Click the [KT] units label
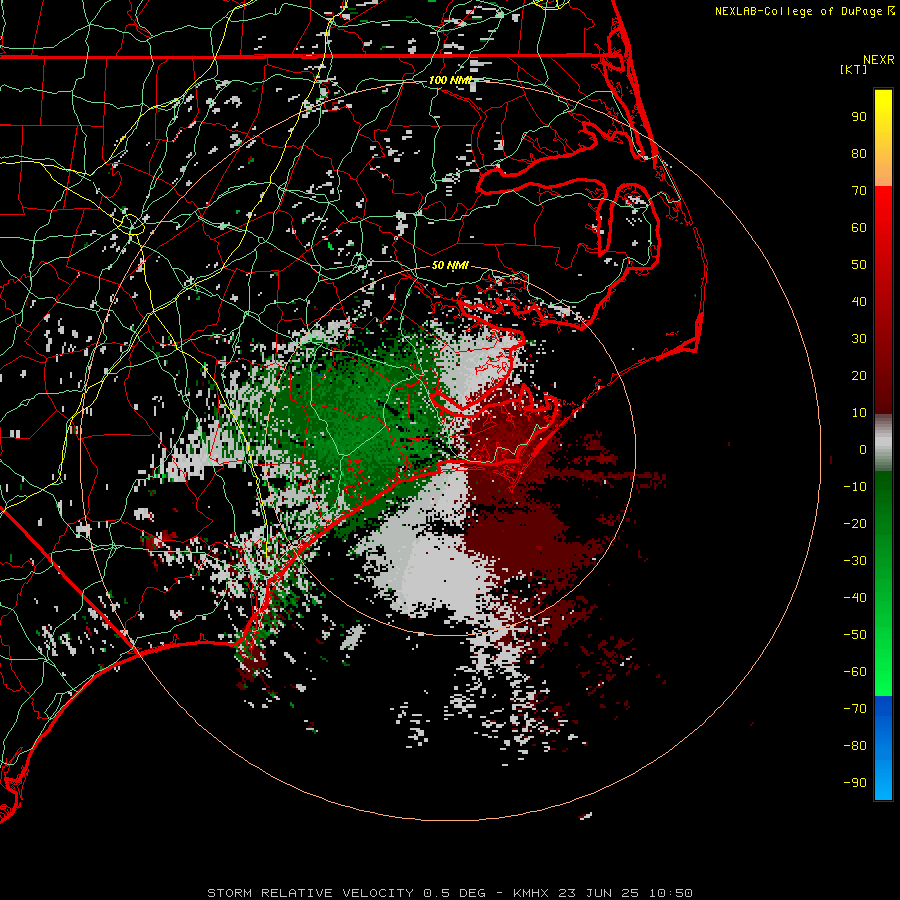This screenshot has height=900, width=900. [x=853, y=69]
